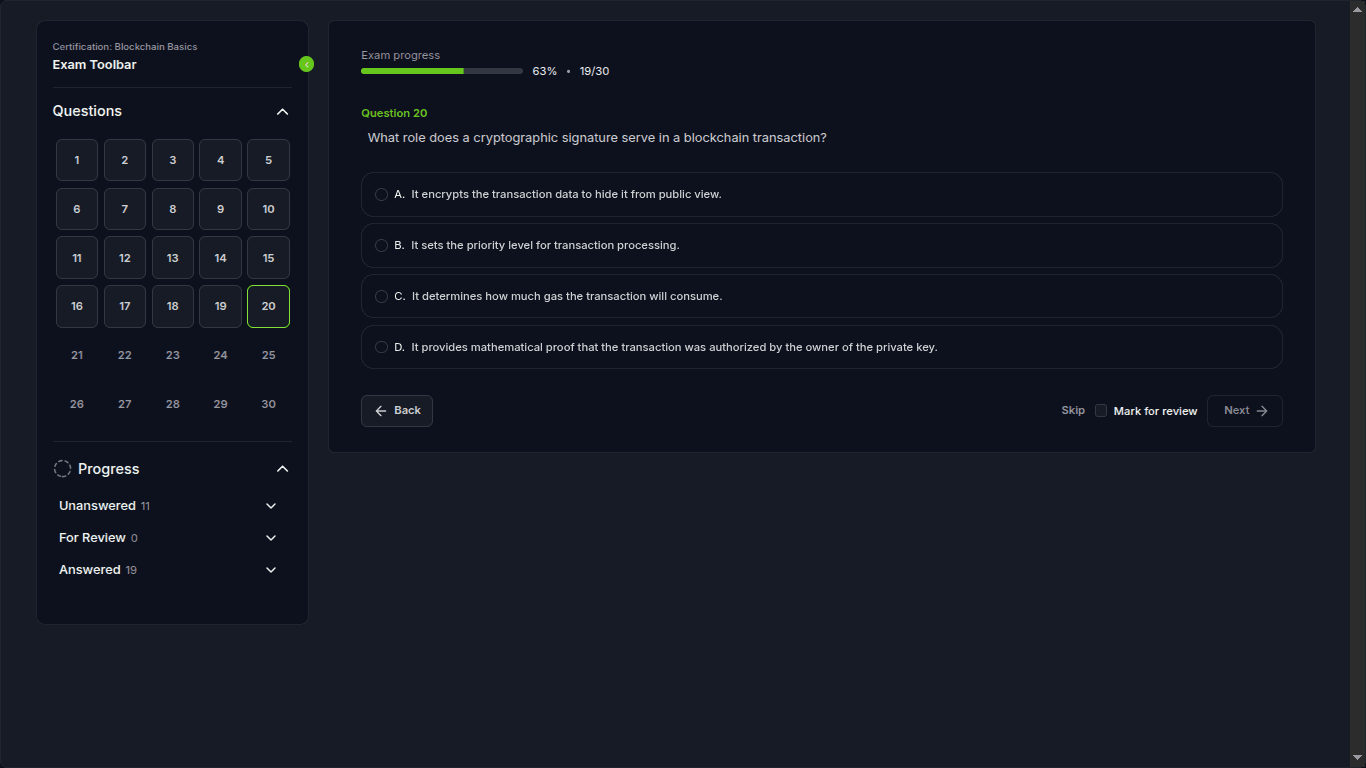Viewport: 1366px width, 768px height.
Task: Collapse the Progress section chevron
Action: [282, 469]
